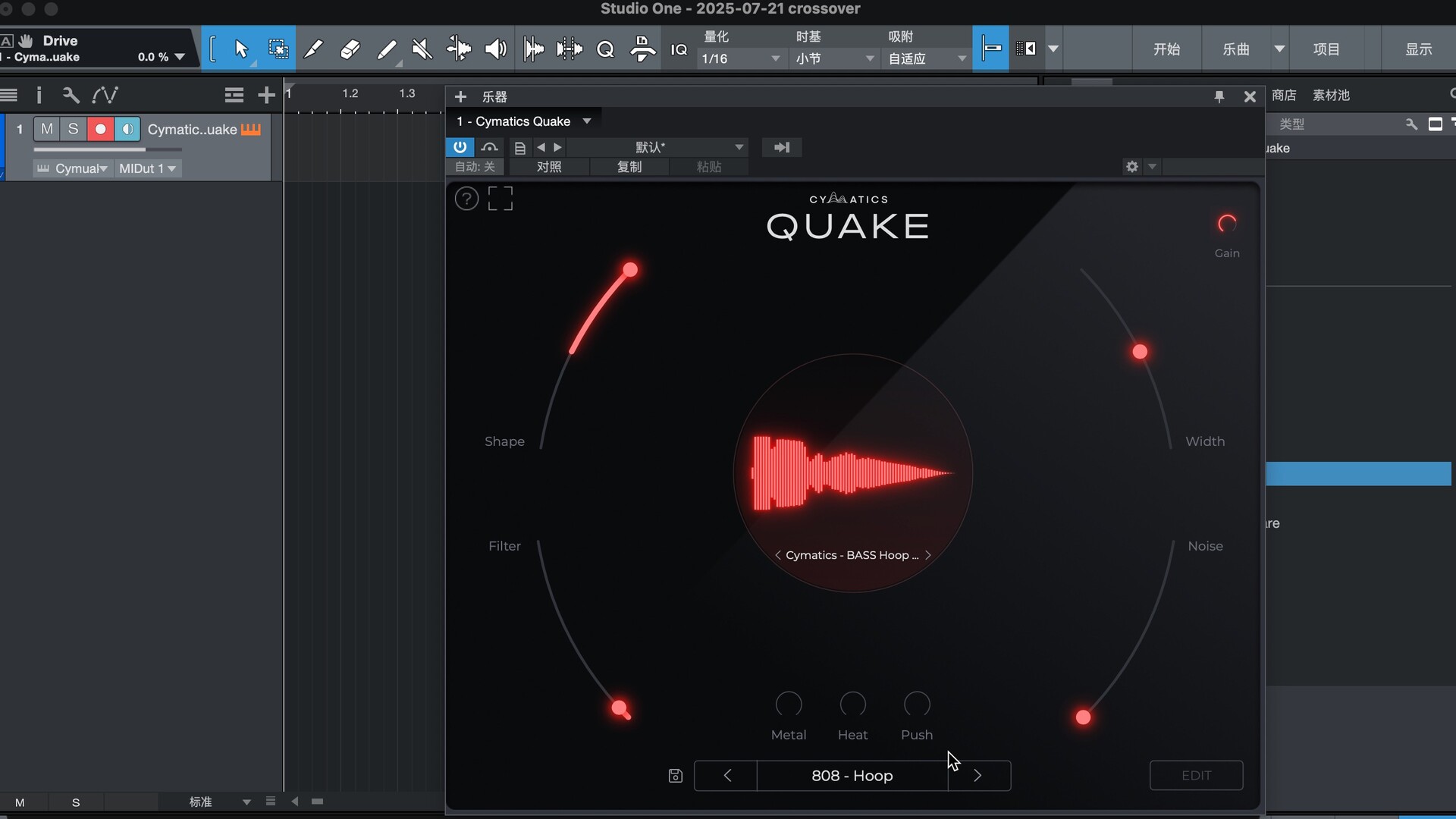
Task: Go to previous preset arrow in plugin header
Action: click(x=541, y=147)
